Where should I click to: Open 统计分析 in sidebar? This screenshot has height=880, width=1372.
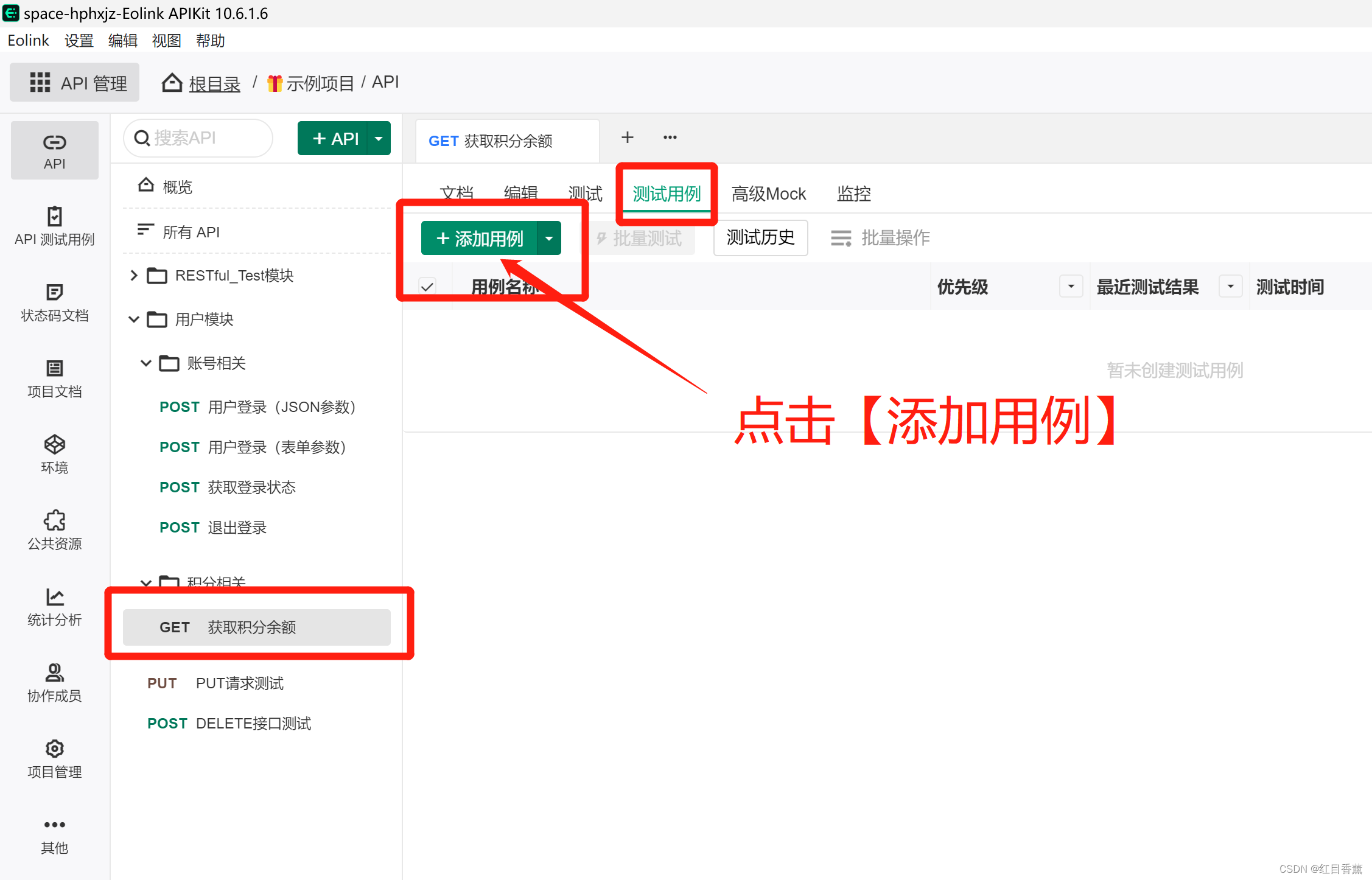click(54, 607)
